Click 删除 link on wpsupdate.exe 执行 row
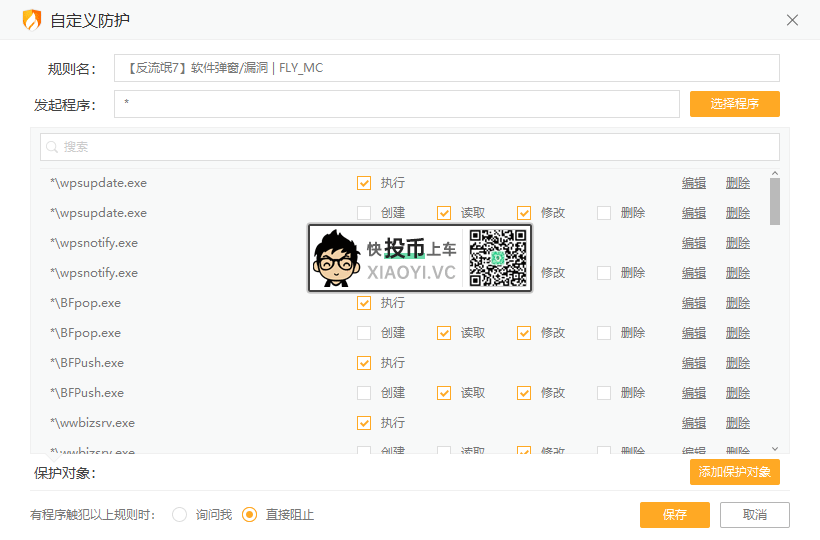820x540 pixels. click(x=738, y=183)
